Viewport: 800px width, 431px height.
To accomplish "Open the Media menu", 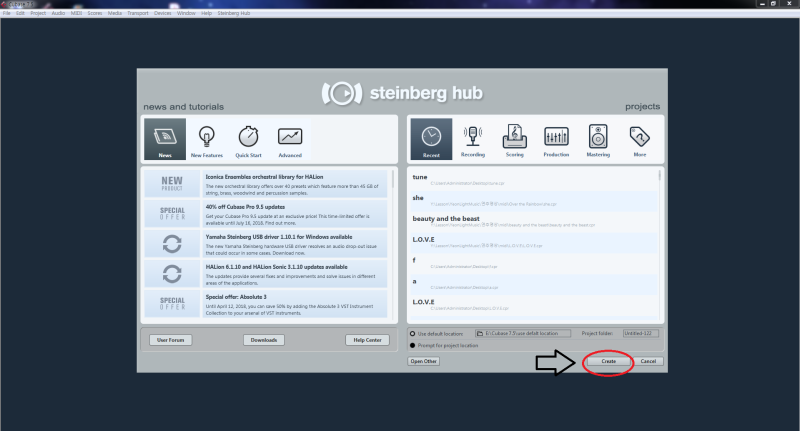I will [115, 13].
